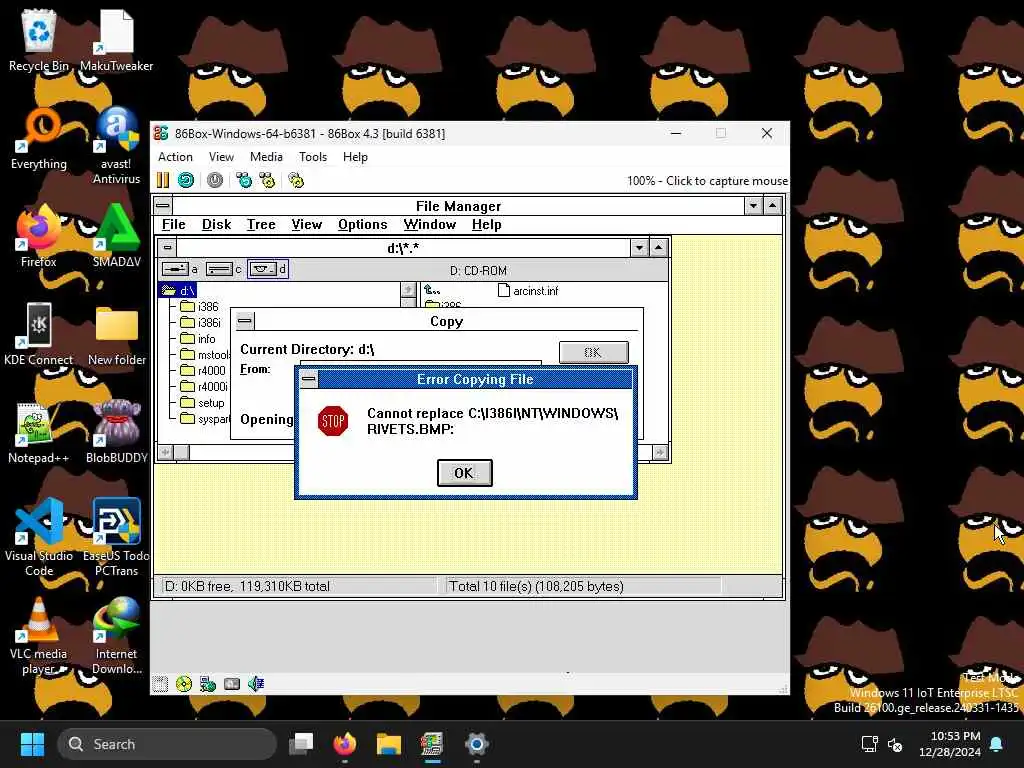1024x768 pixels.
Task: Click left arrow of tree horizontal scrollbar
Action: pyautogui.click(x=166, y=453)
